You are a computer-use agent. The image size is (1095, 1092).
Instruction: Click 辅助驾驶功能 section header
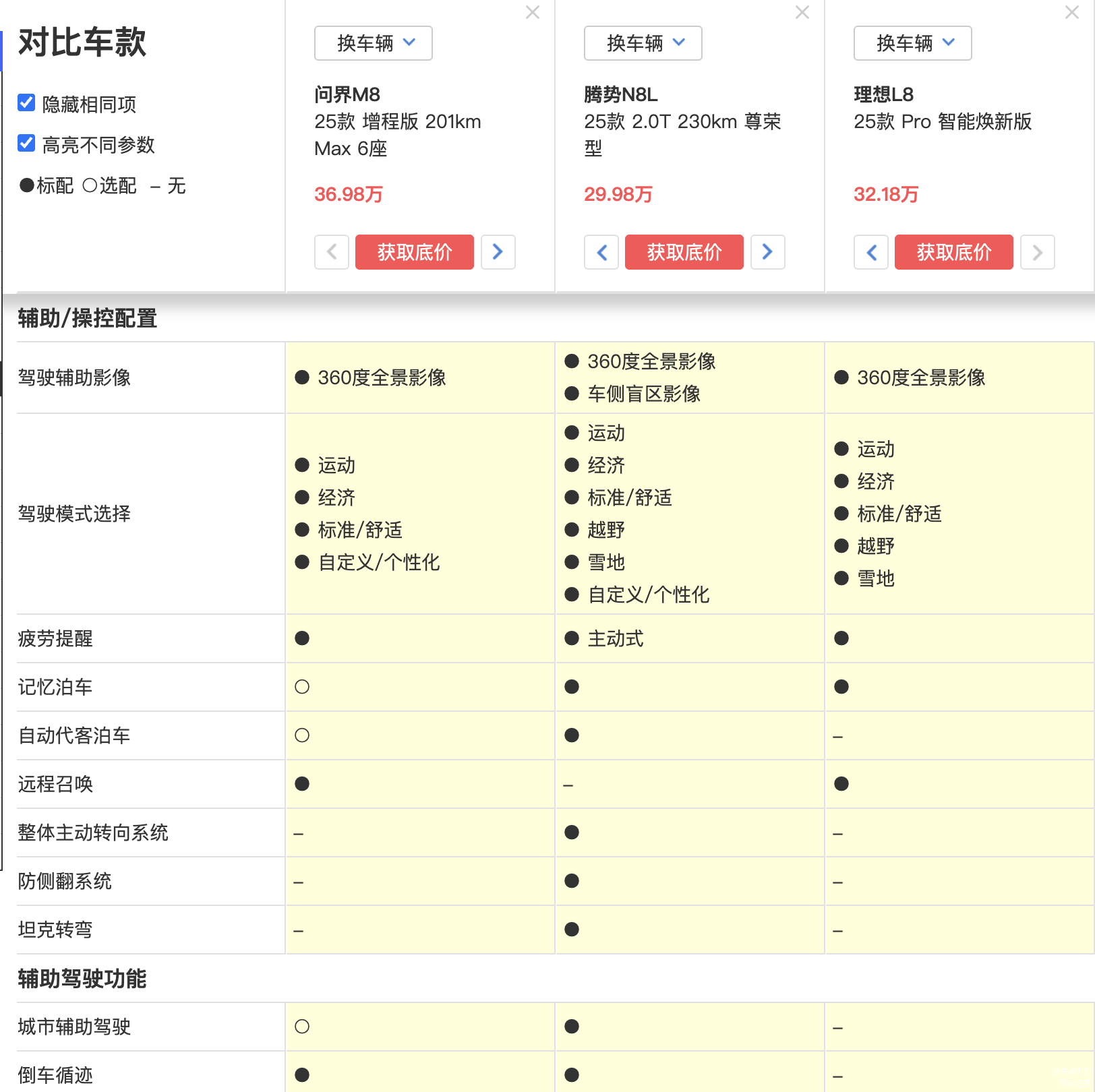click(x=82, y=979)
